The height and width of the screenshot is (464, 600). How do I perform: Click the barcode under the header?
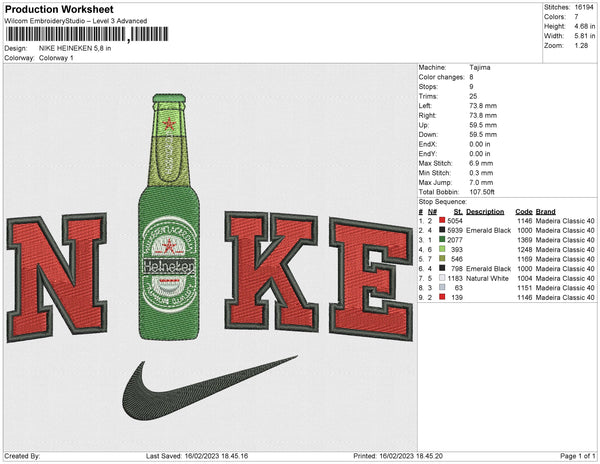click(86, 34)
